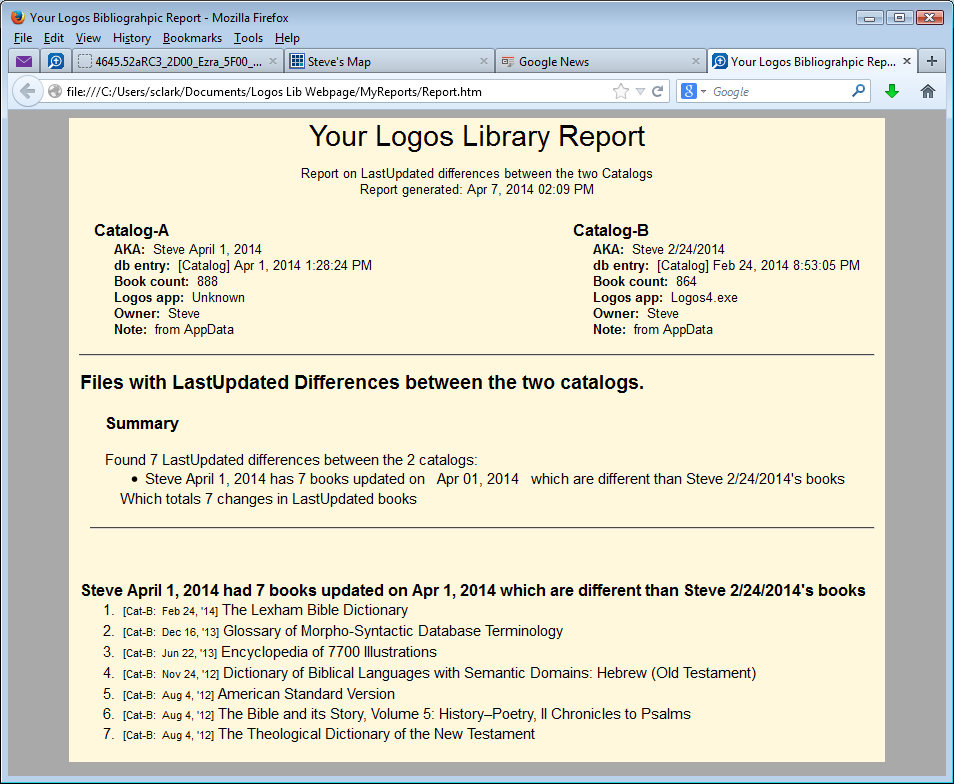Click 'Book count: 888' in Catalog-A
This screenshot has width=954, height=784.
(166, 282)
